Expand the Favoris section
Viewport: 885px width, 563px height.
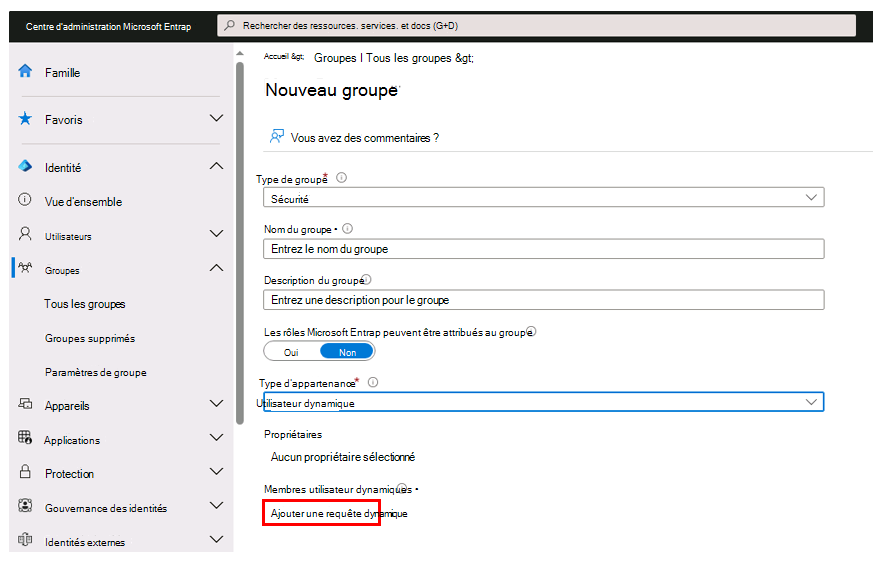click(216, 118)
